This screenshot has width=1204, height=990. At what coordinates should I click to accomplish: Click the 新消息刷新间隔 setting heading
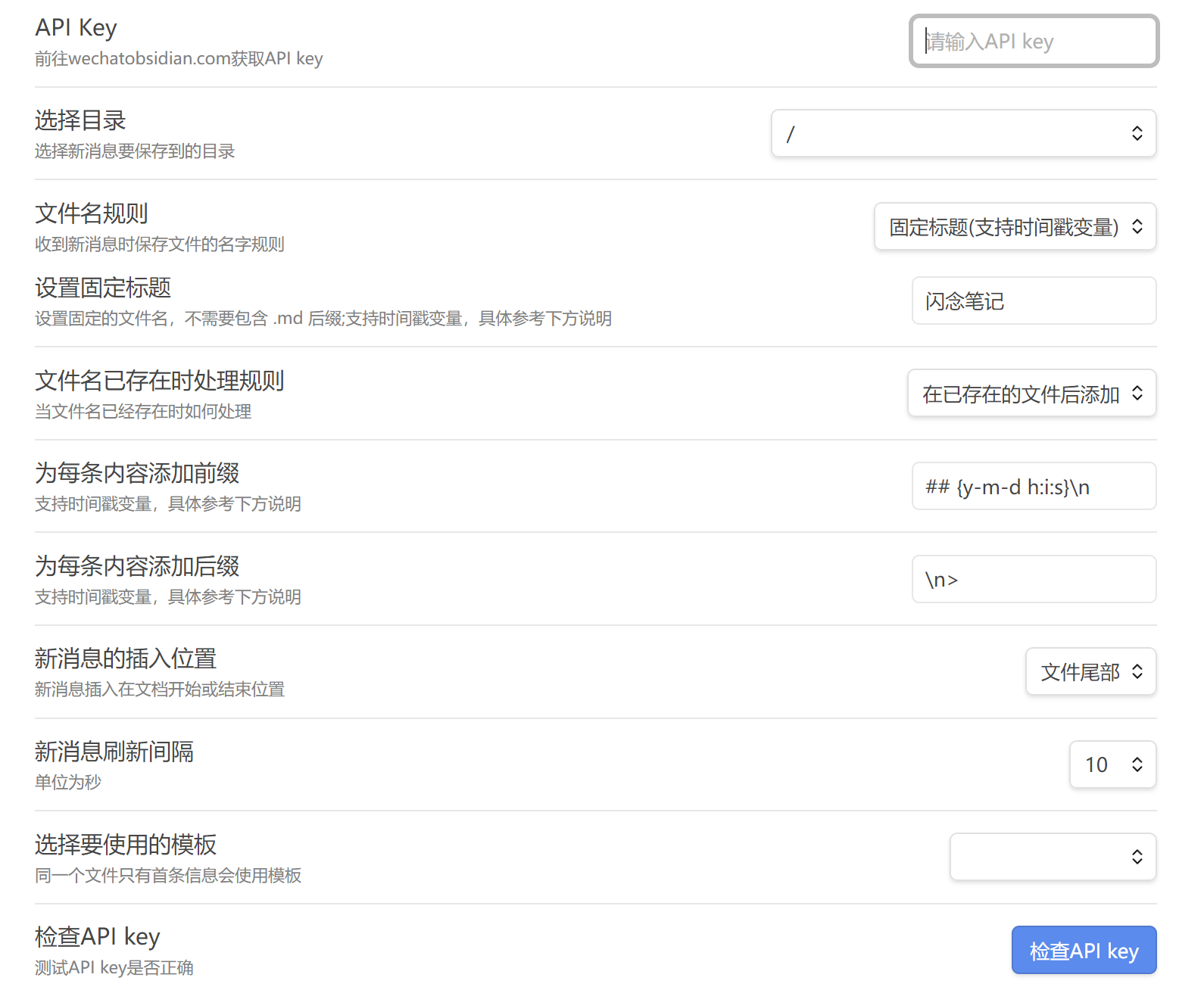click(114, 752)
